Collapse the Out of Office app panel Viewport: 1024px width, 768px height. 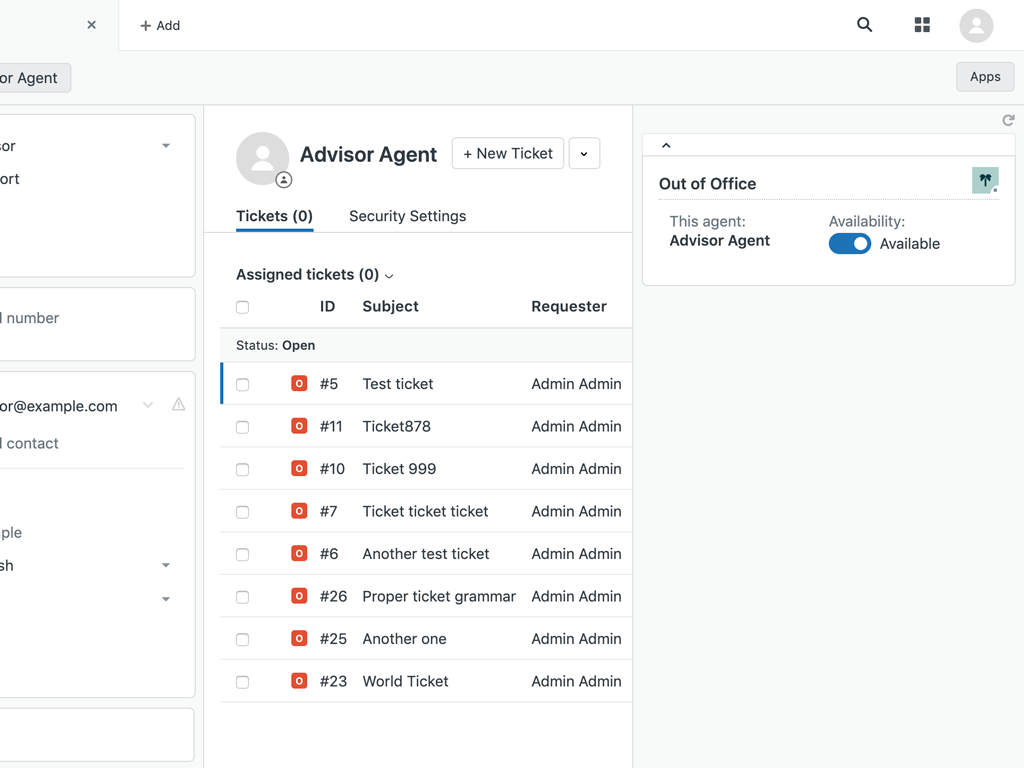[x=666, y=146]
